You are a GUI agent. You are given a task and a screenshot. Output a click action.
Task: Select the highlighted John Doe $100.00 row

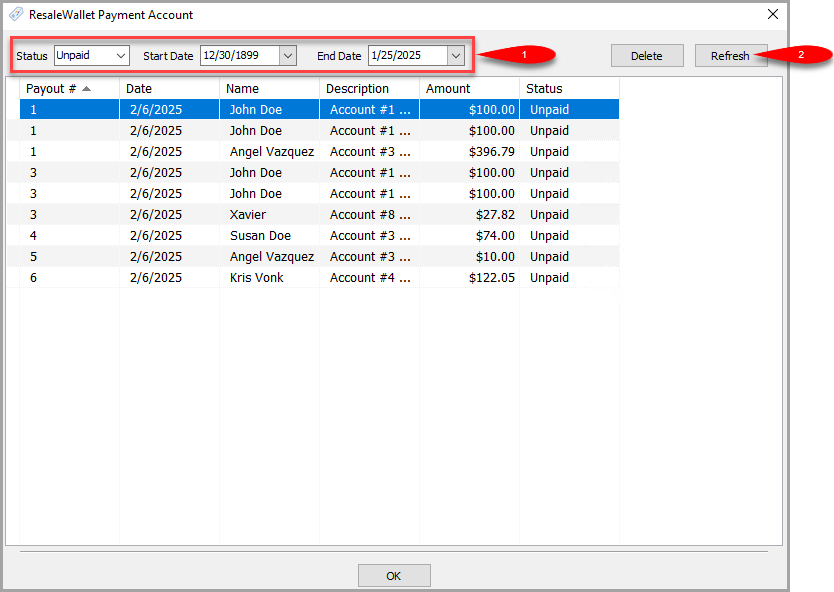319,110
